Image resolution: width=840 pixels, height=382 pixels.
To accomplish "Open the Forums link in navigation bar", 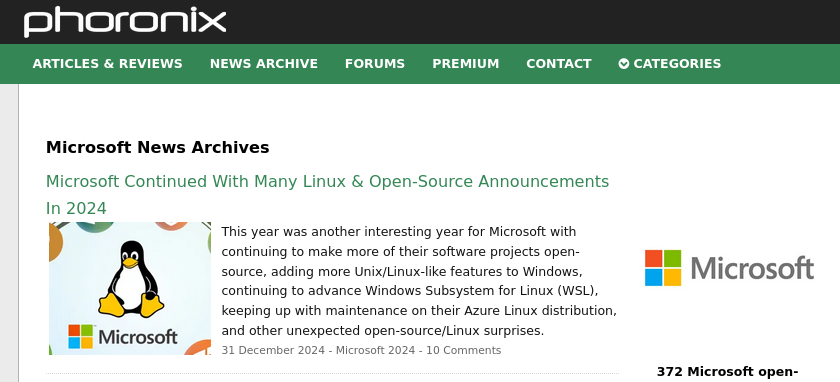I will (375, 64).
